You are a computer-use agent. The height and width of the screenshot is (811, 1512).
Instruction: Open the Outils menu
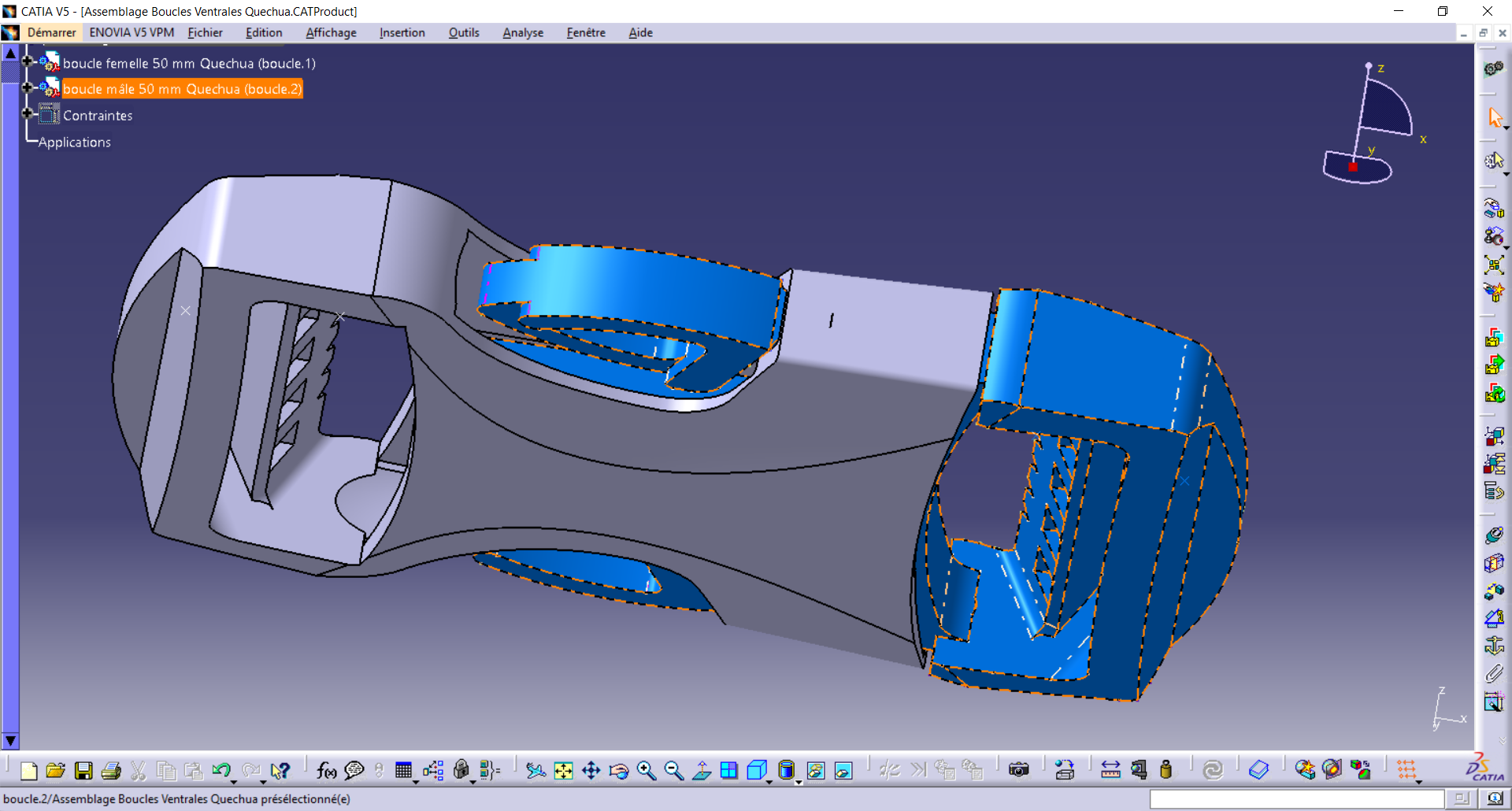tap(464, 32)
